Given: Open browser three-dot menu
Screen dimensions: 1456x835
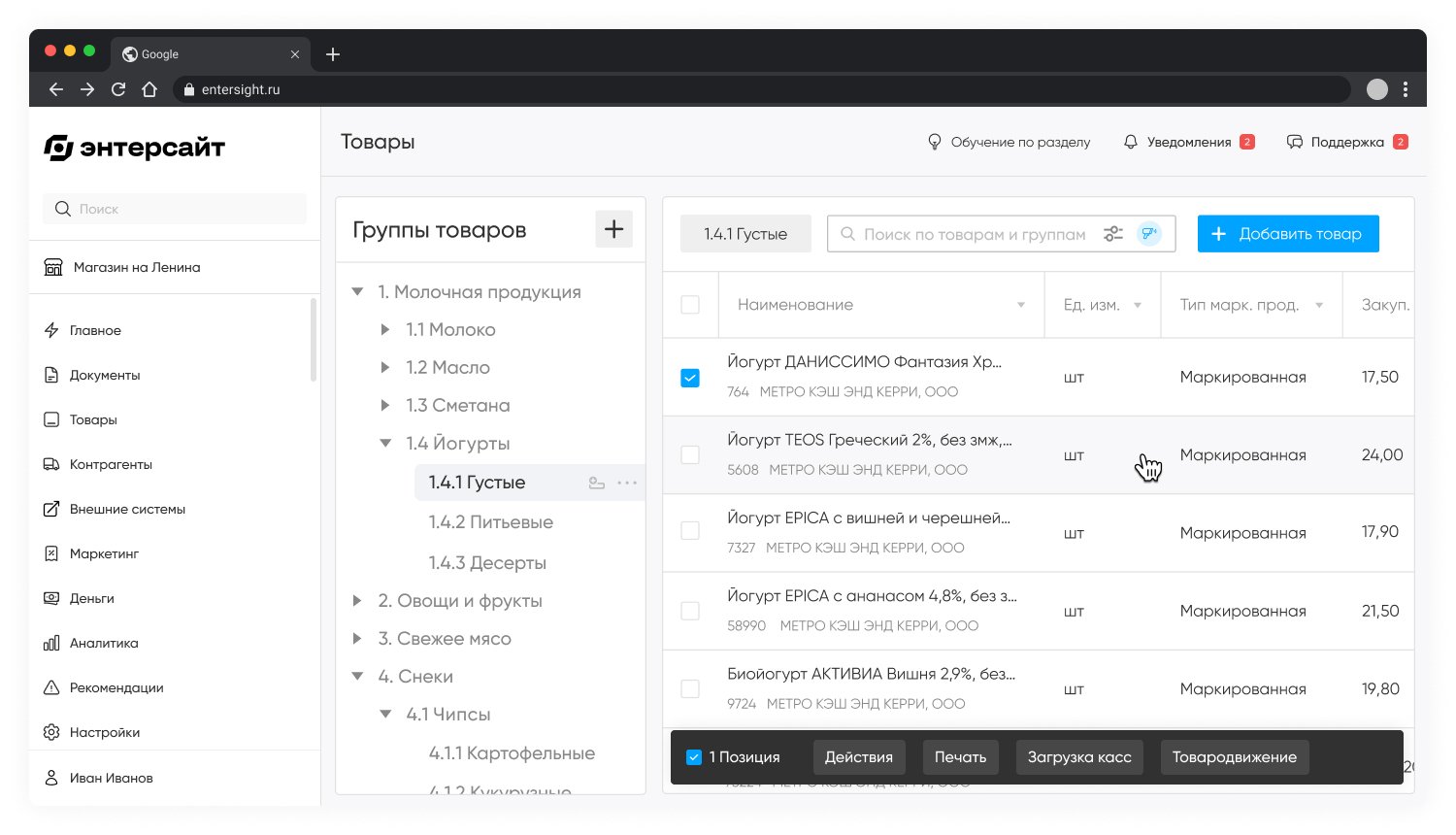Looking at the screenshot, I should [1406, 89].
